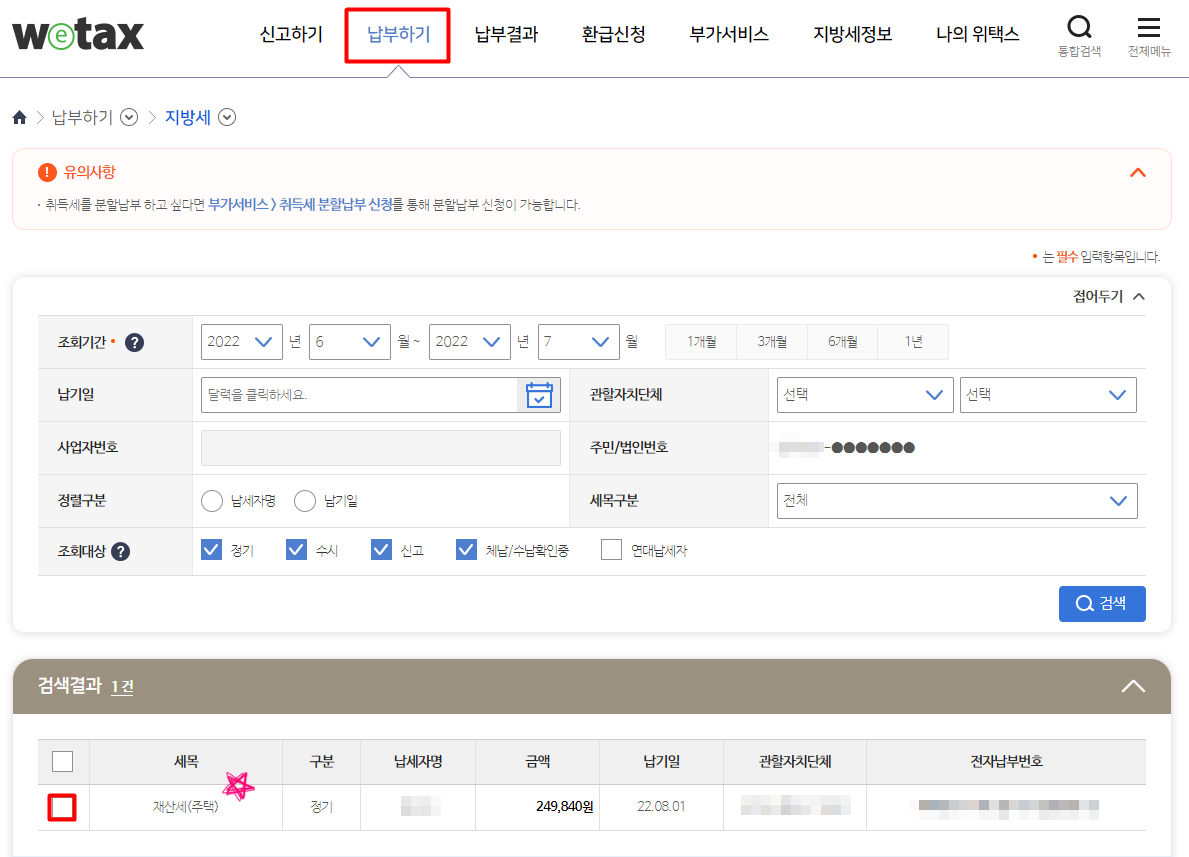Follow the 부가서비스 > 취득세 분할납부 신청 link

coord(300,205)
